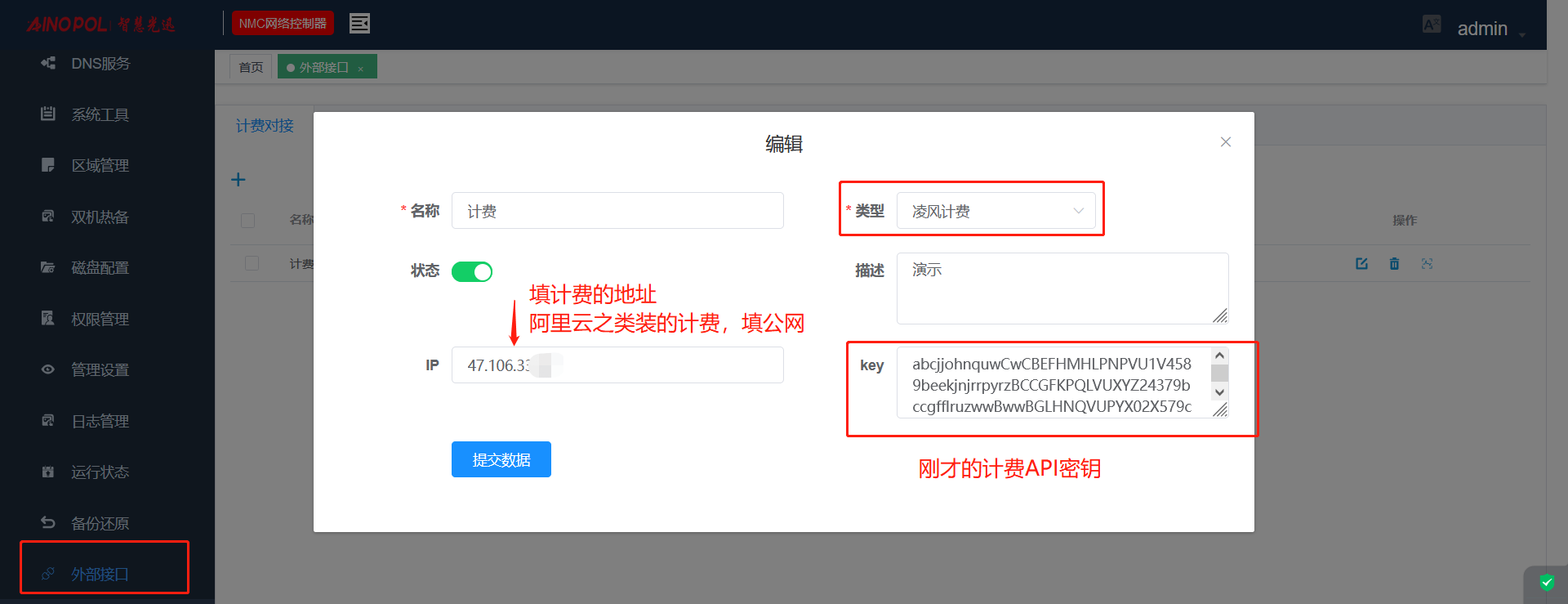Open DNS服务 in the sidebar
The height and width of the screenshot is (604, 1568).
click(x=100, y=64)
